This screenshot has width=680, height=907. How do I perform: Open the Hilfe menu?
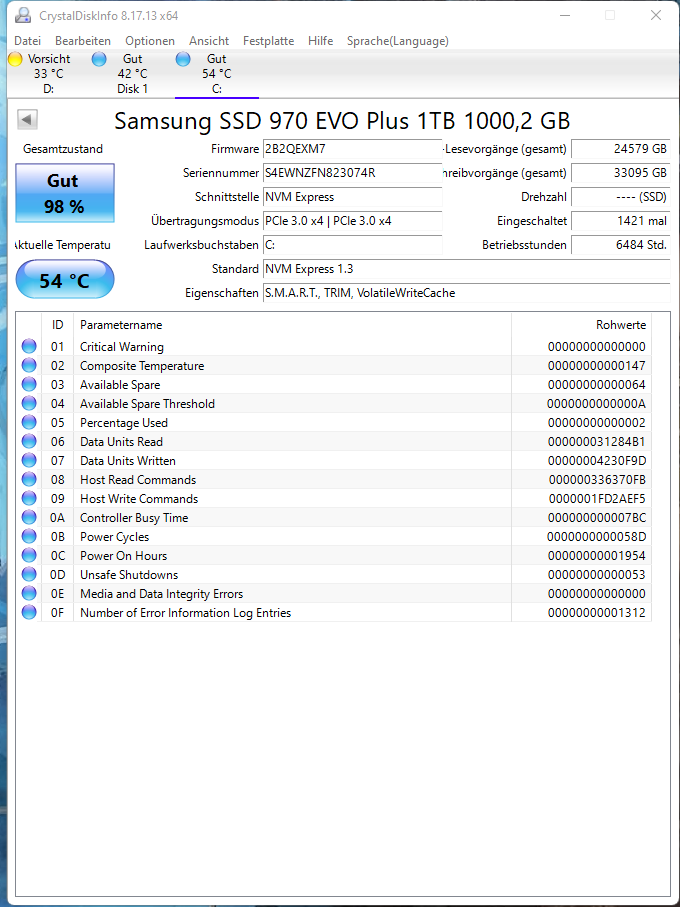[x=320, y=41]
